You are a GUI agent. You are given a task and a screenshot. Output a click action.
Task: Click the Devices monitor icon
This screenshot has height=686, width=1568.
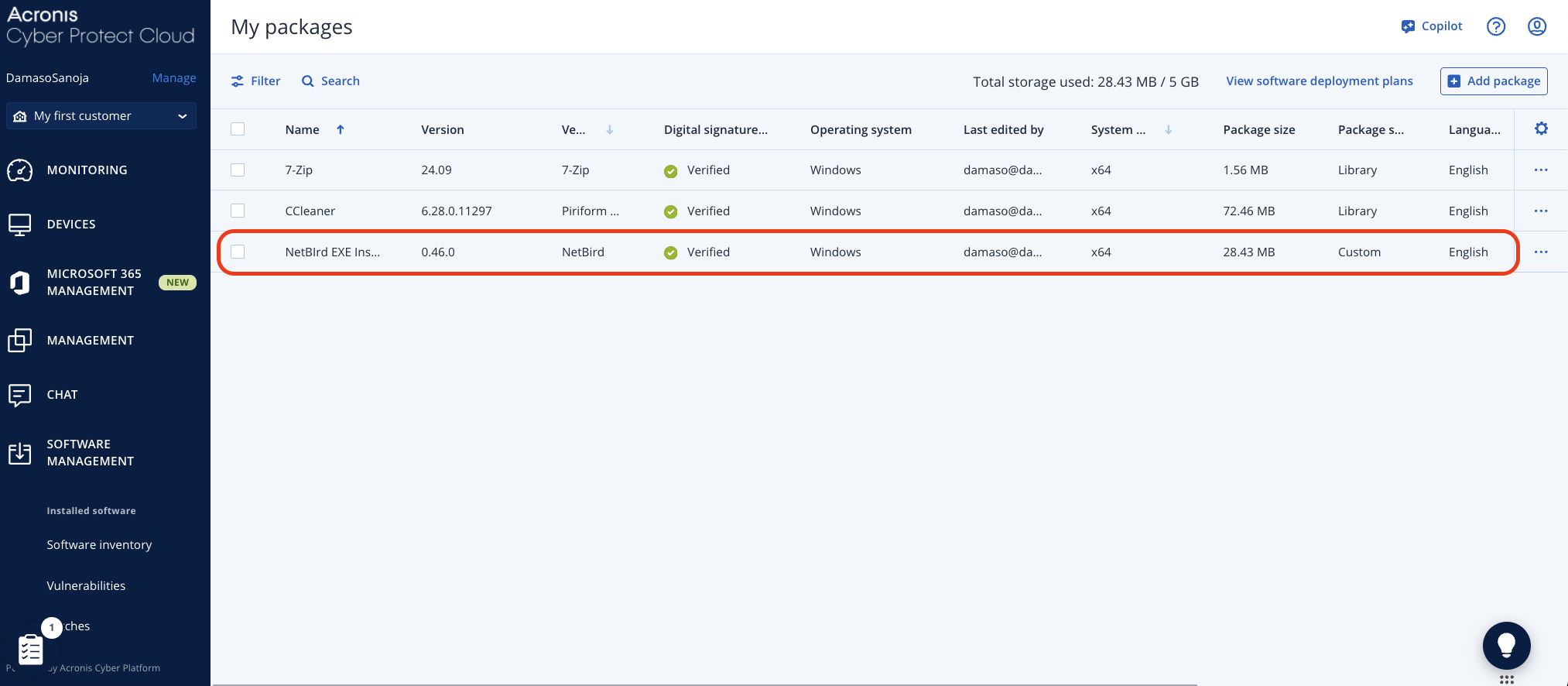click(x=20, y=225)
